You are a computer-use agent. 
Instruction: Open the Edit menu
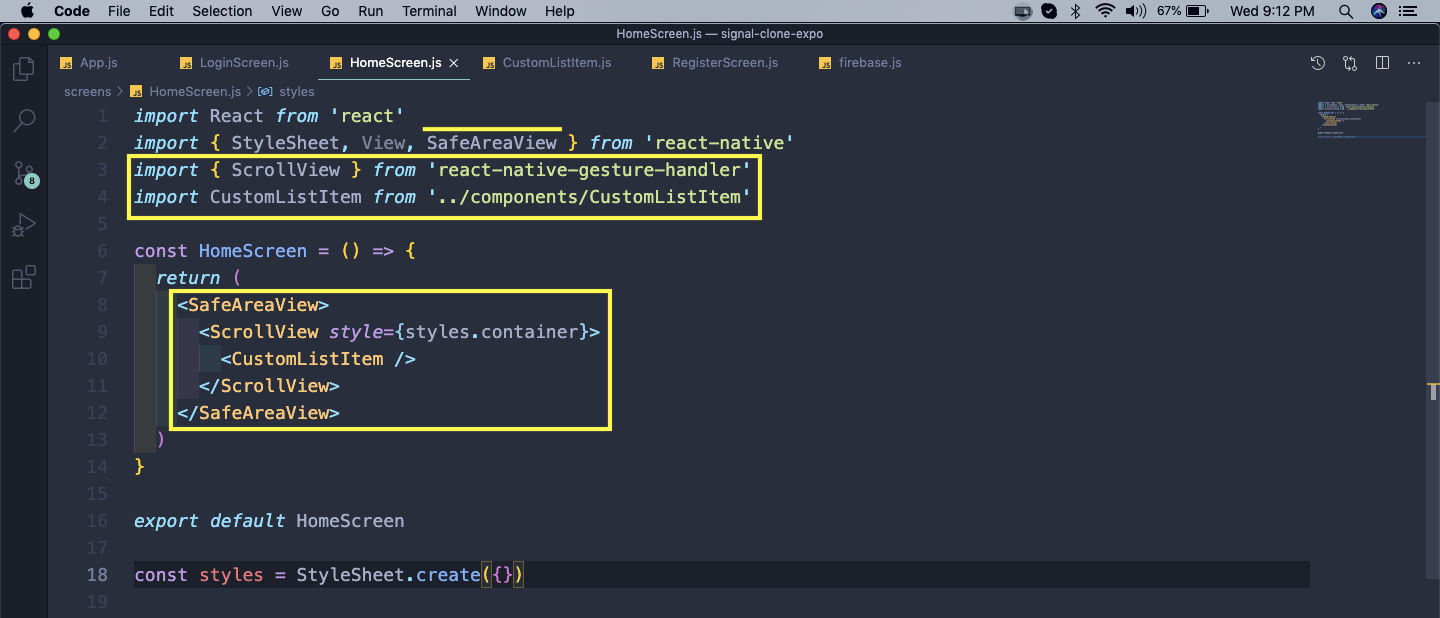tap(161, 11)
